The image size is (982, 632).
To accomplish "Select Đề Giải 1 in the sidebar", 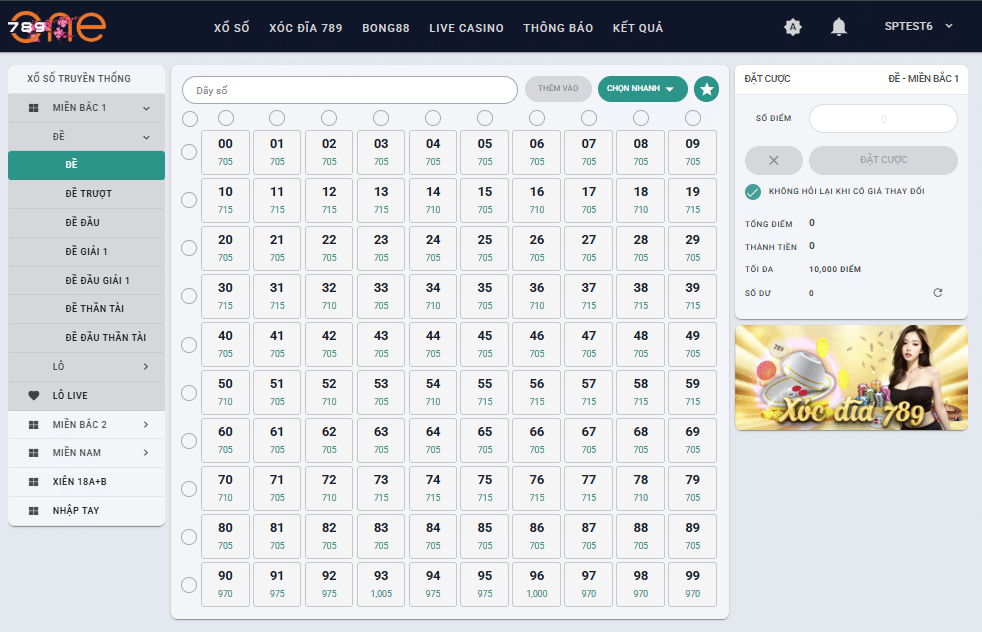I will tap(86, 252).
